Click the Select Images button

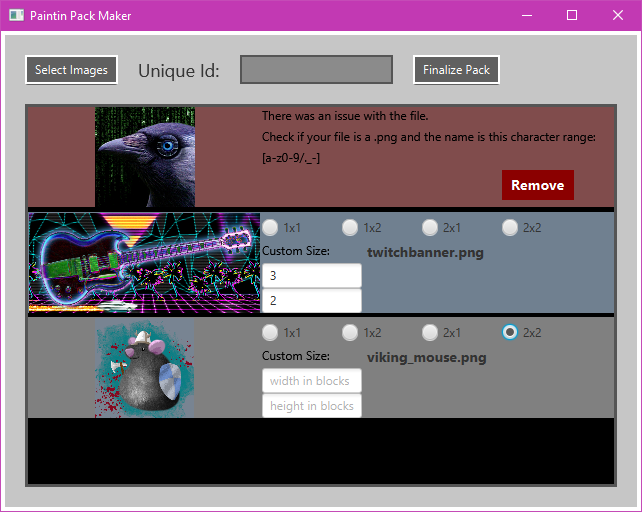point(71,70)
